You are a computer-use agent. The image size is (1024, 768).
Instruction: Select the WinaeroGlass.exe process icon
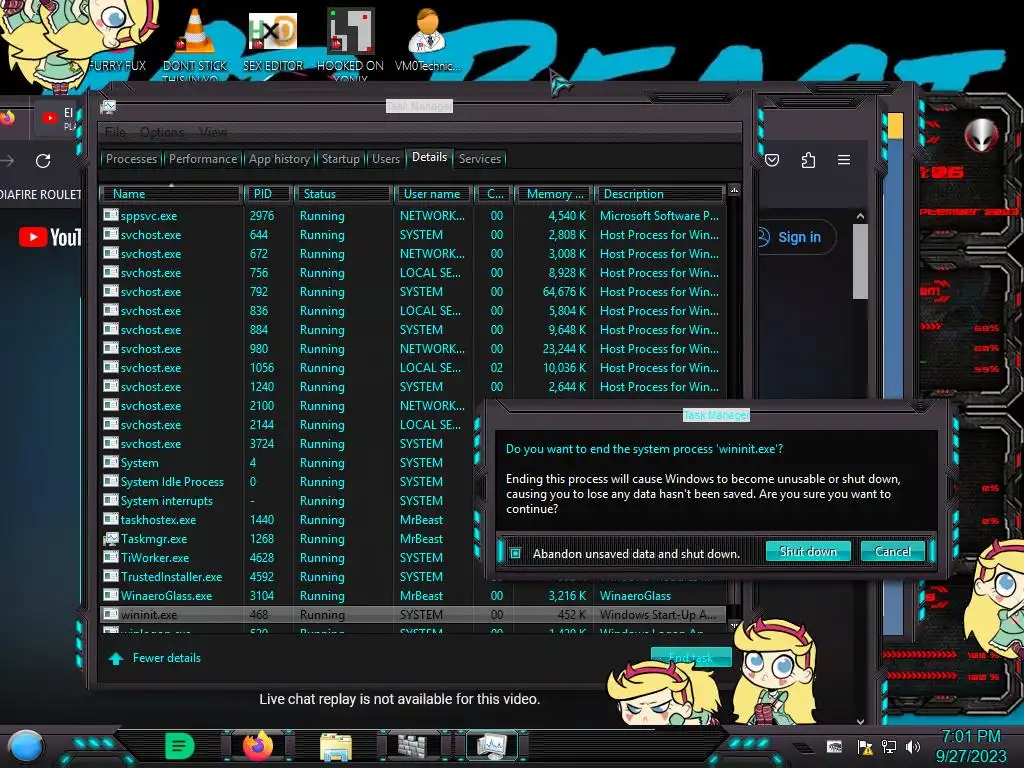[x=110, y=596]
